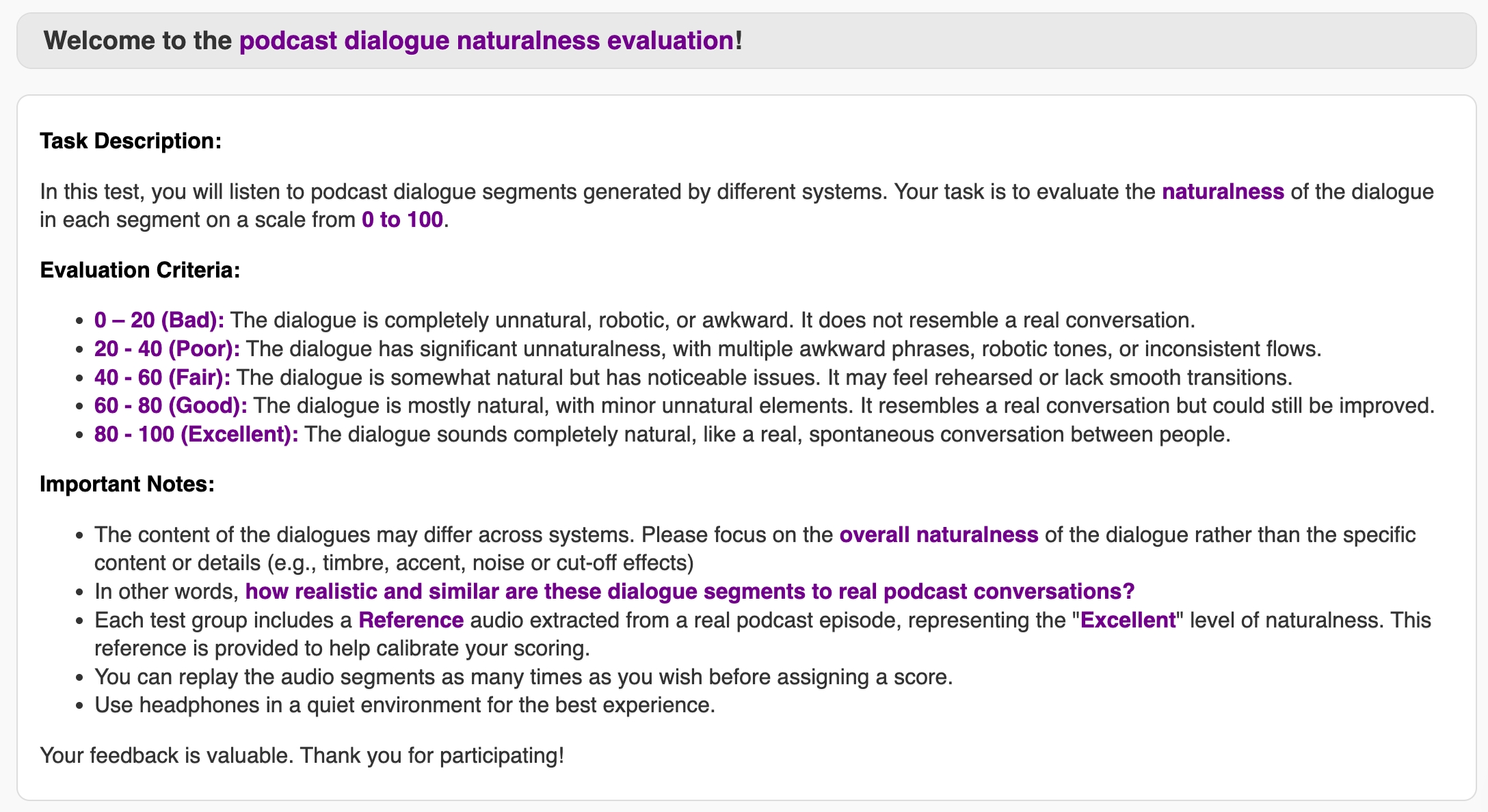The height and width of the screenshot is (812, 1488).
Task: Click the 'Use headphones in a quiet environment' note
Action: point(404,705)
